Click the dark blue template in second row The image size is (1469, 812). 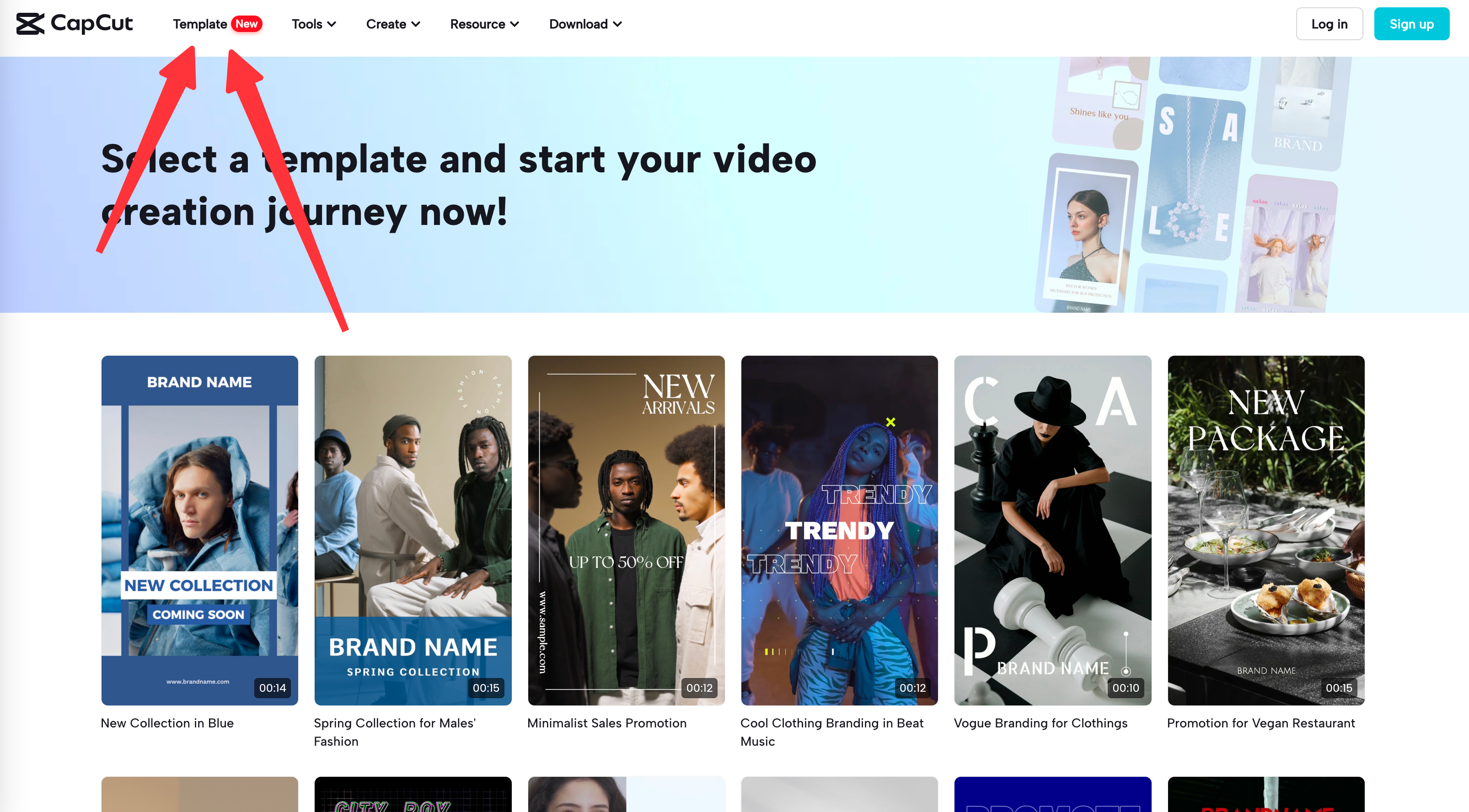point(1053,794)
